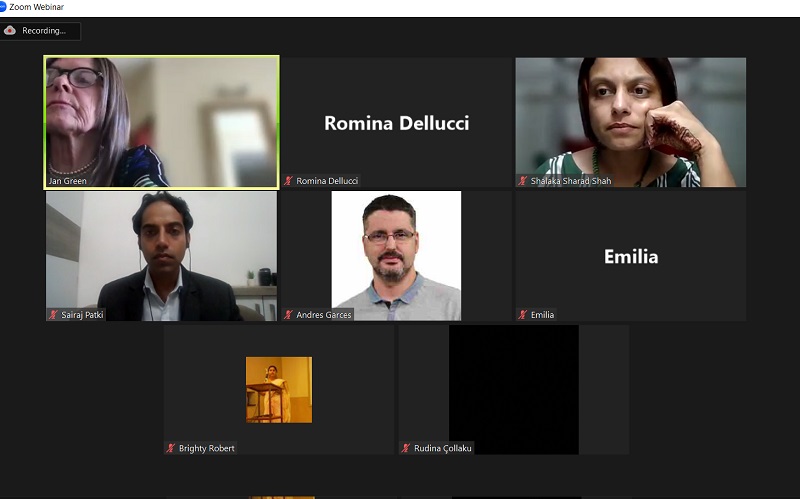Click Rudina Çollaku's muted microphone icon

tap(406, 449)
